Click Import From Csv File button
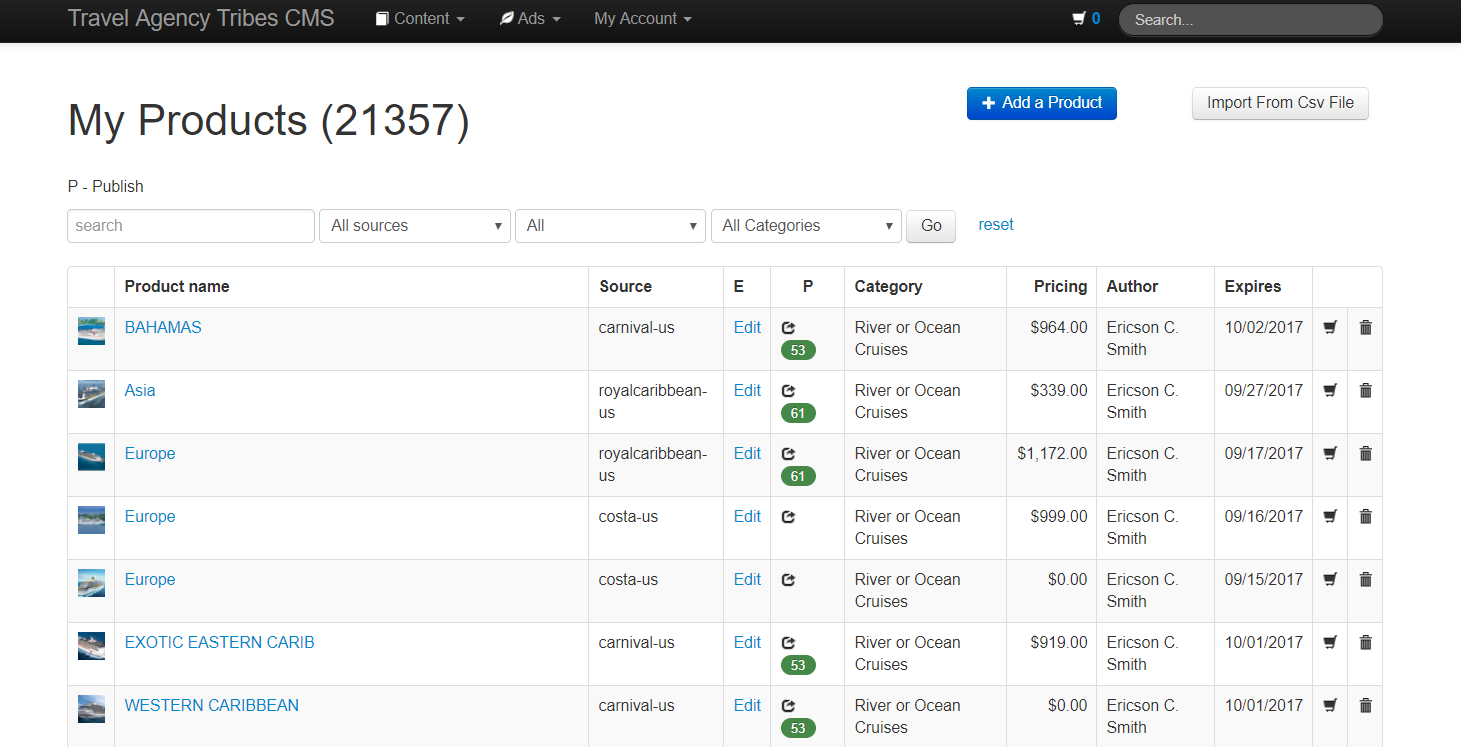This screenshot has height=747, width=1461. point(1279,103)
